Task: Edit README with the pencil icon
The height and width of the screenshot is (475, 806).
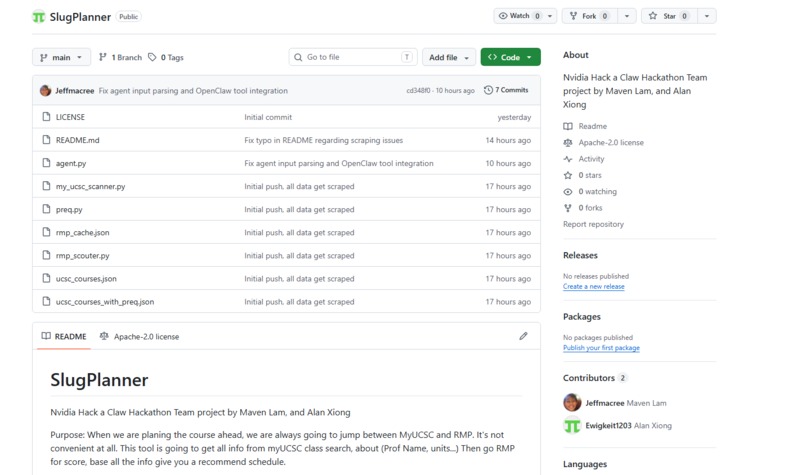Action: pos(523,336)
